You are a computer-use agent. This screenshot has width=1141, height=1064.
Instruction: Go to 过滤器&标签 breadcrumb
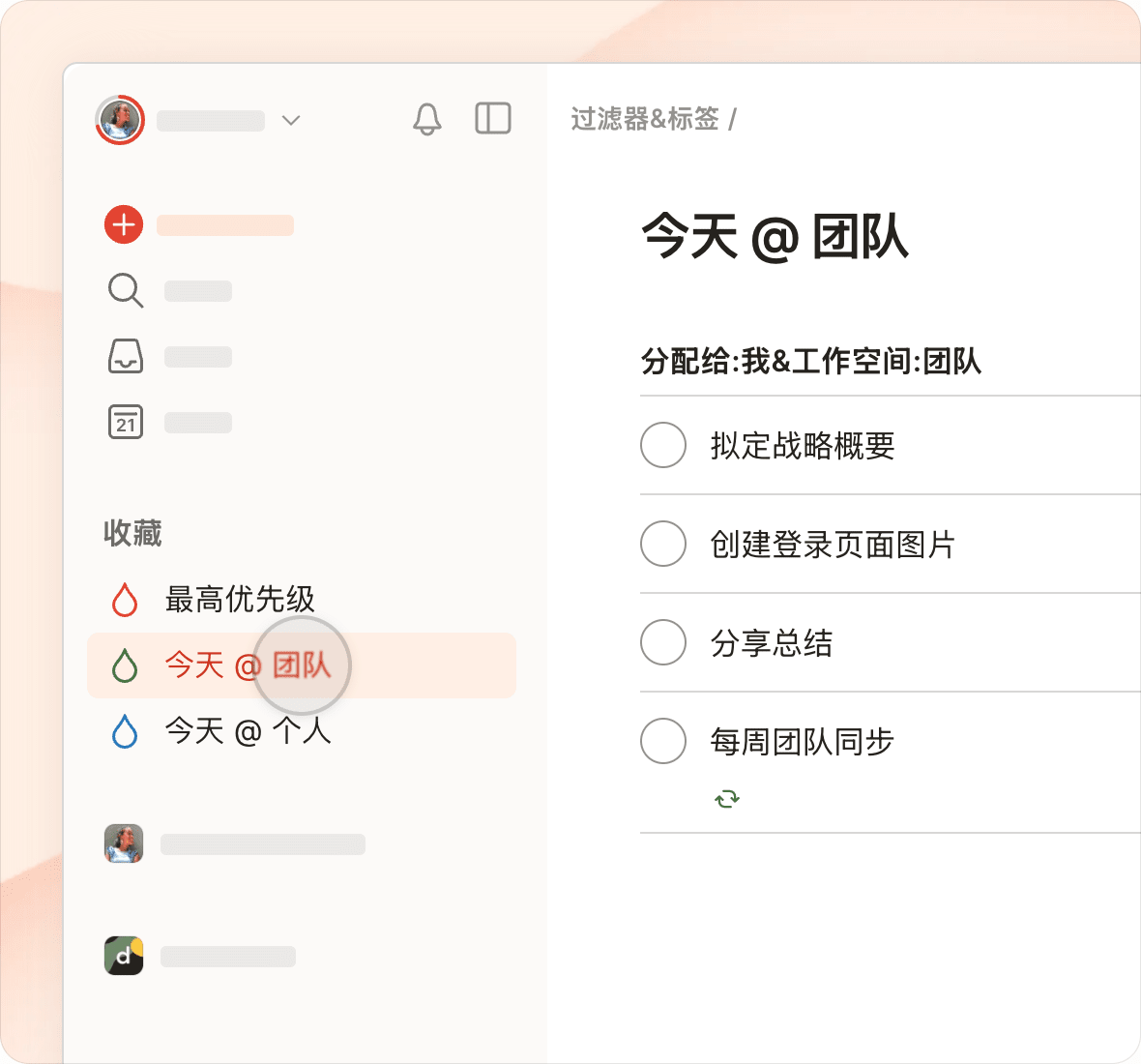[x=645, y=119]
